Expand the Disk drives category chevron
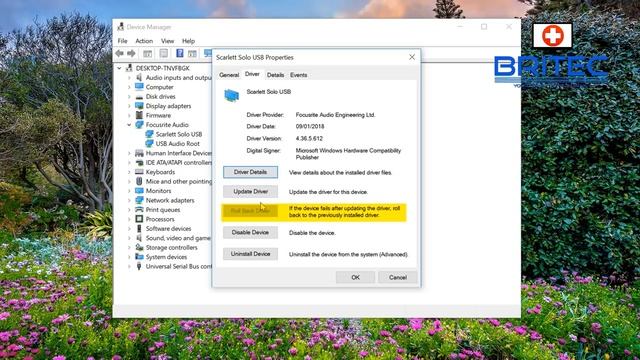This screenshot has width=640, height=360. (129, 96)
